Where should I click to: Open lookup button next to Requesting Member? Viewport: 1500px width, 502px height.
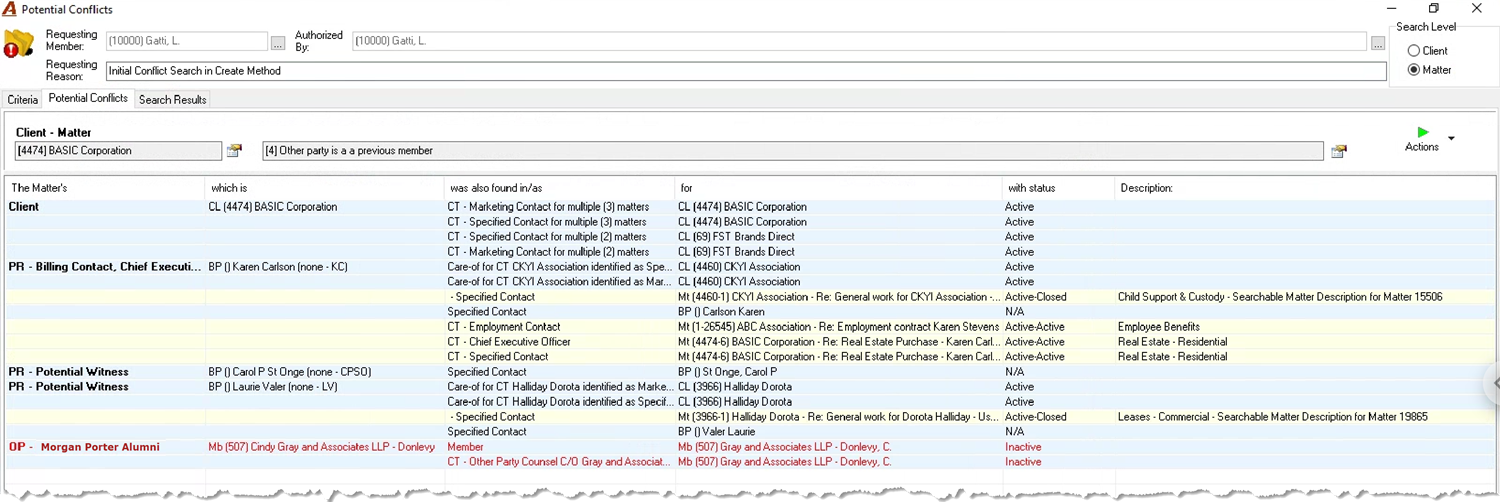point(278,43)
